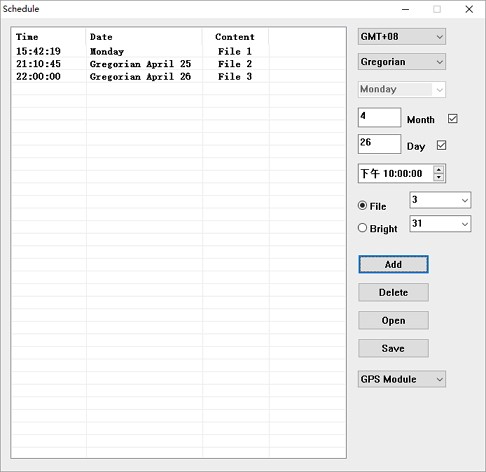Open the brightness dropdown showing 31
This screenshot has height=472, width=486.
point(440,223)
